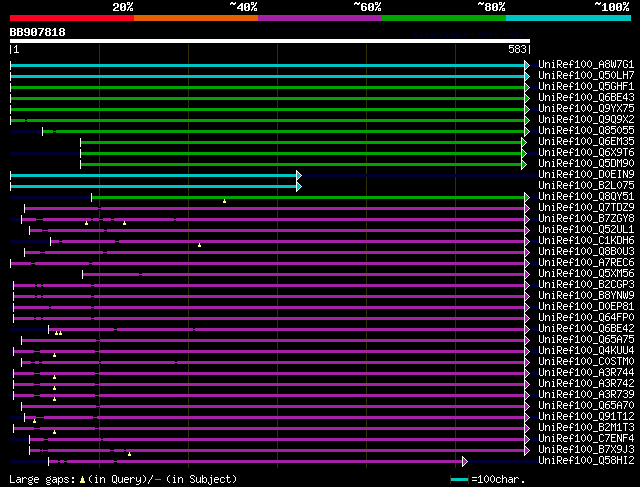This screenshot has width=640, height=487.
Task: Click the purple ~60% identity legend segment
Action: pyautogui.click(x=320, y=18)
